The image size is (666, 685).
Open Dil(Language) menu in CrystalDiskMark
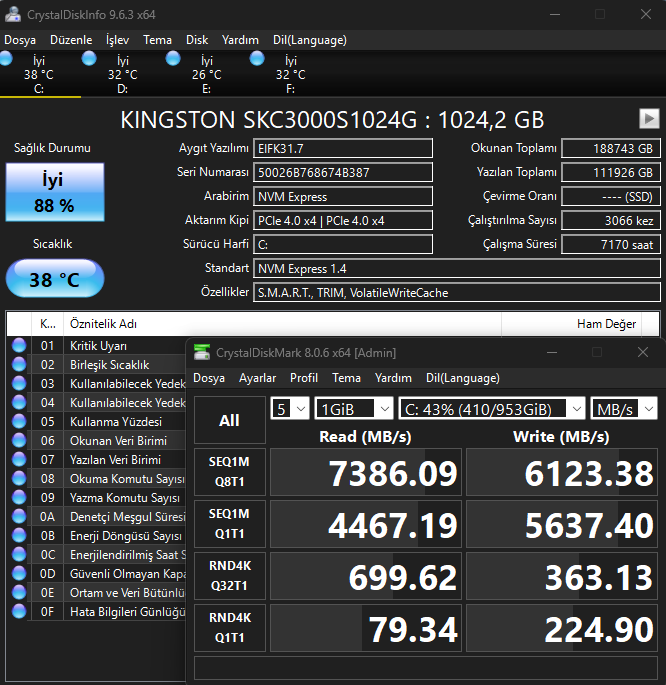click(462, 378)
